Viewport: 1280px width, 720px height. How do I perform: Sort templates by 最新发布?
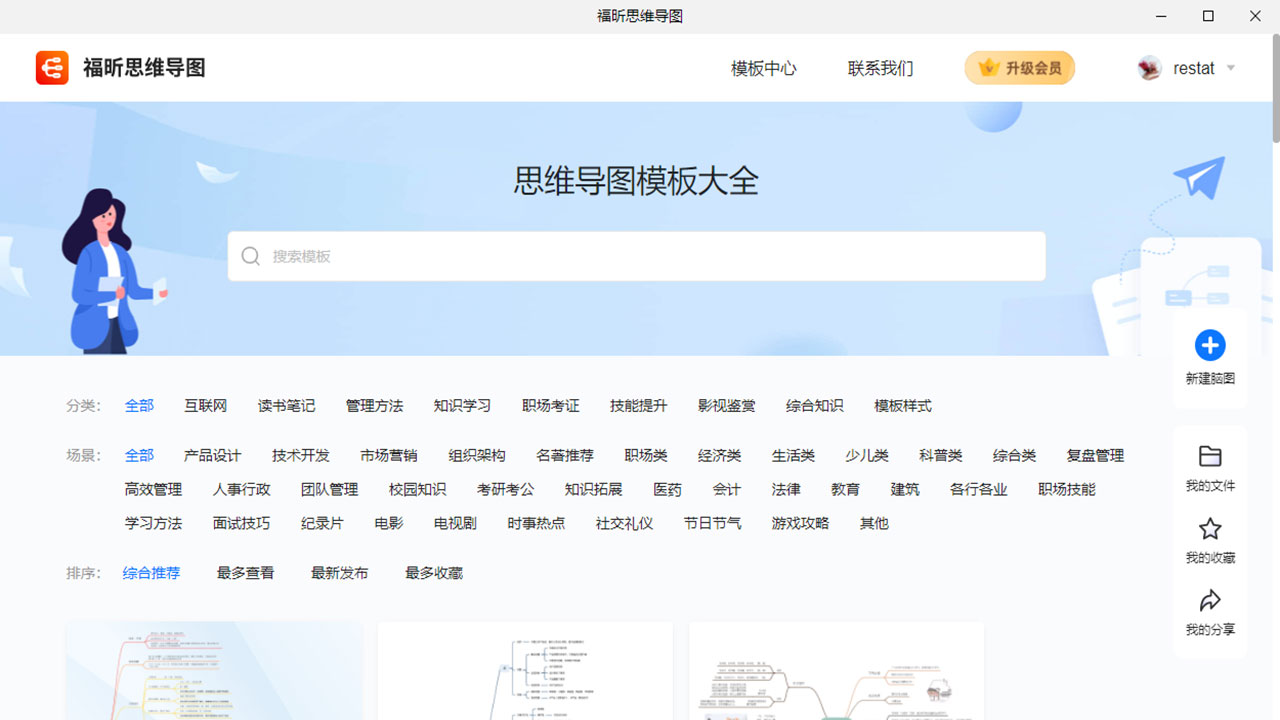pyautogui.click(x=339, y=572)
